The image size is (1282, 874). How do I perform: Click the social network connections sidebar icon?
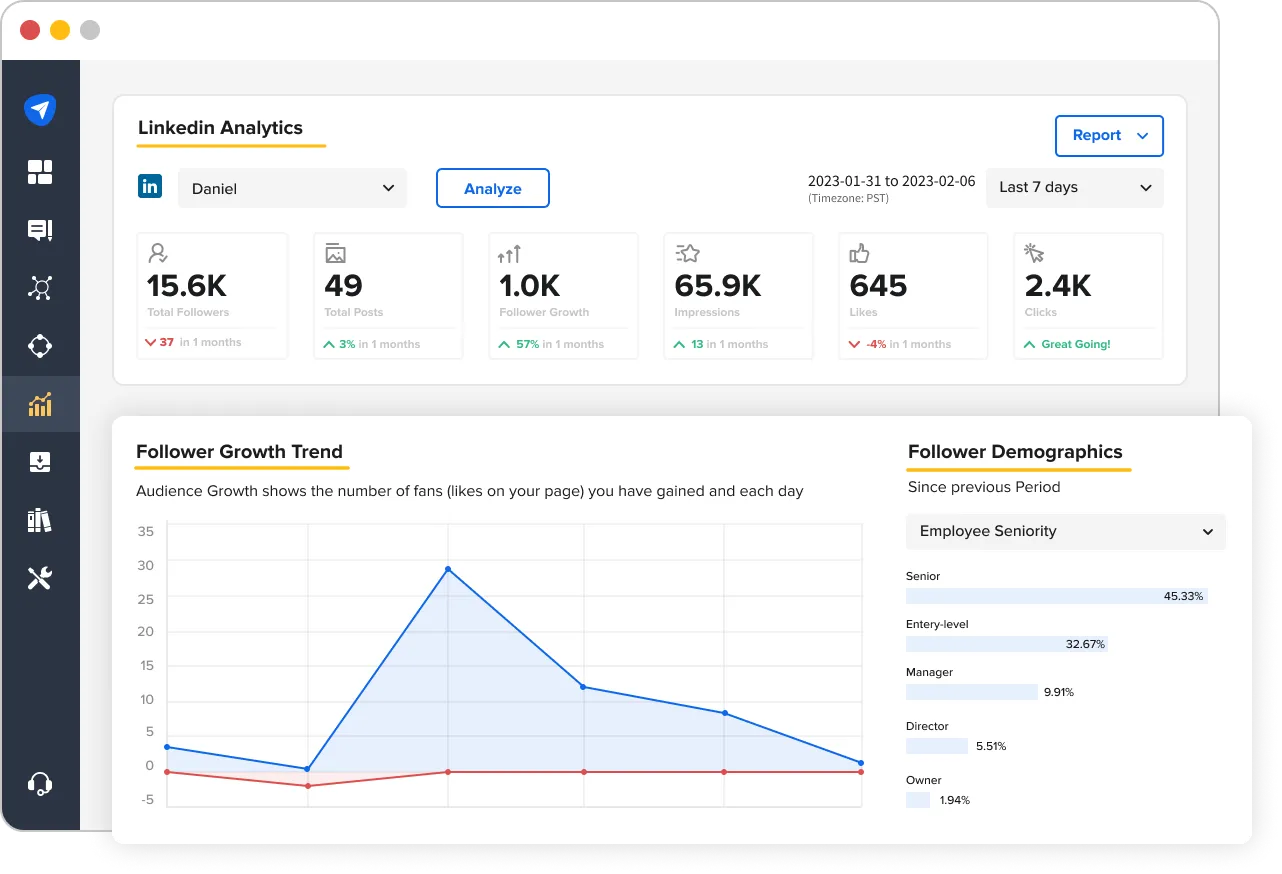[40, 288]
